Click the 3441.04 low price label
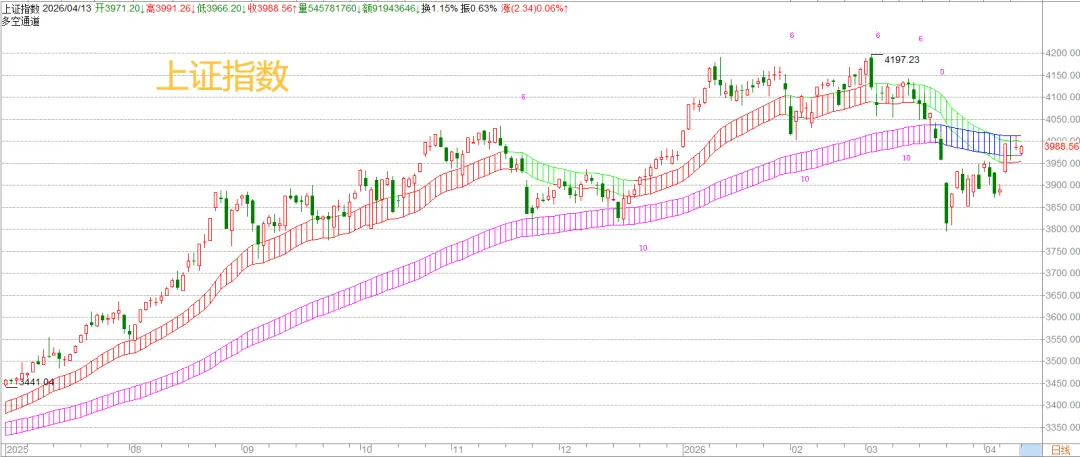 click(37, 382)
